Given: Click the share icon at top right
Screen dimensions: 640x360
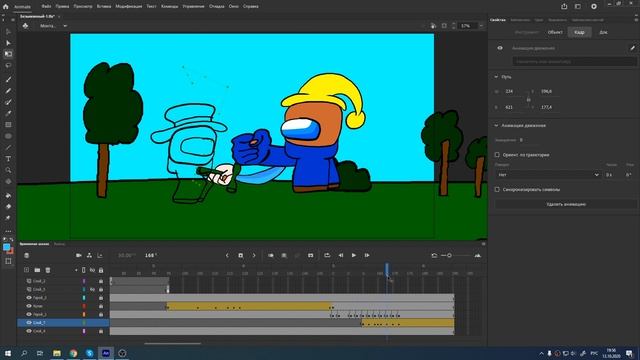Looking at the screenshot, I should coord(564,7).
